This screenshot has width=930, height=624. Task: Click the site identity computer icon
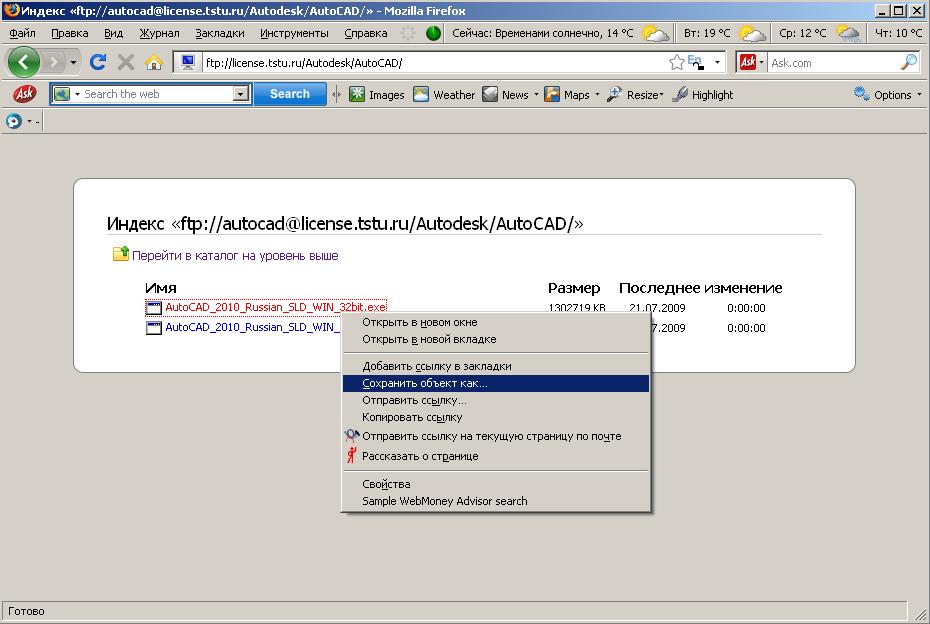(187, 62)
